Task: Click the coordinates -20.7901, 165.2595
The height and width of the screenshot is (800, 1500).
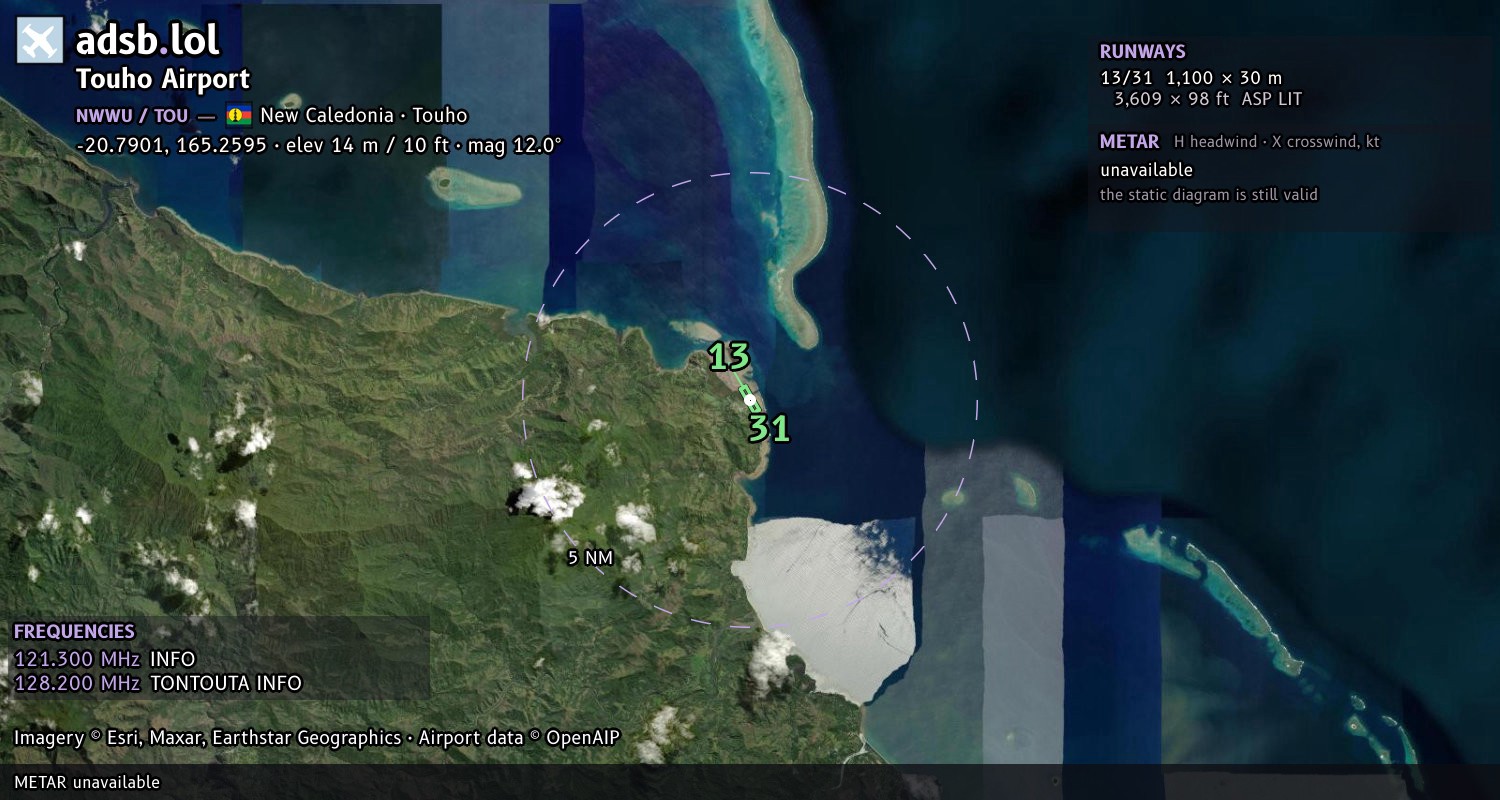Action: [x=171, y=145]
